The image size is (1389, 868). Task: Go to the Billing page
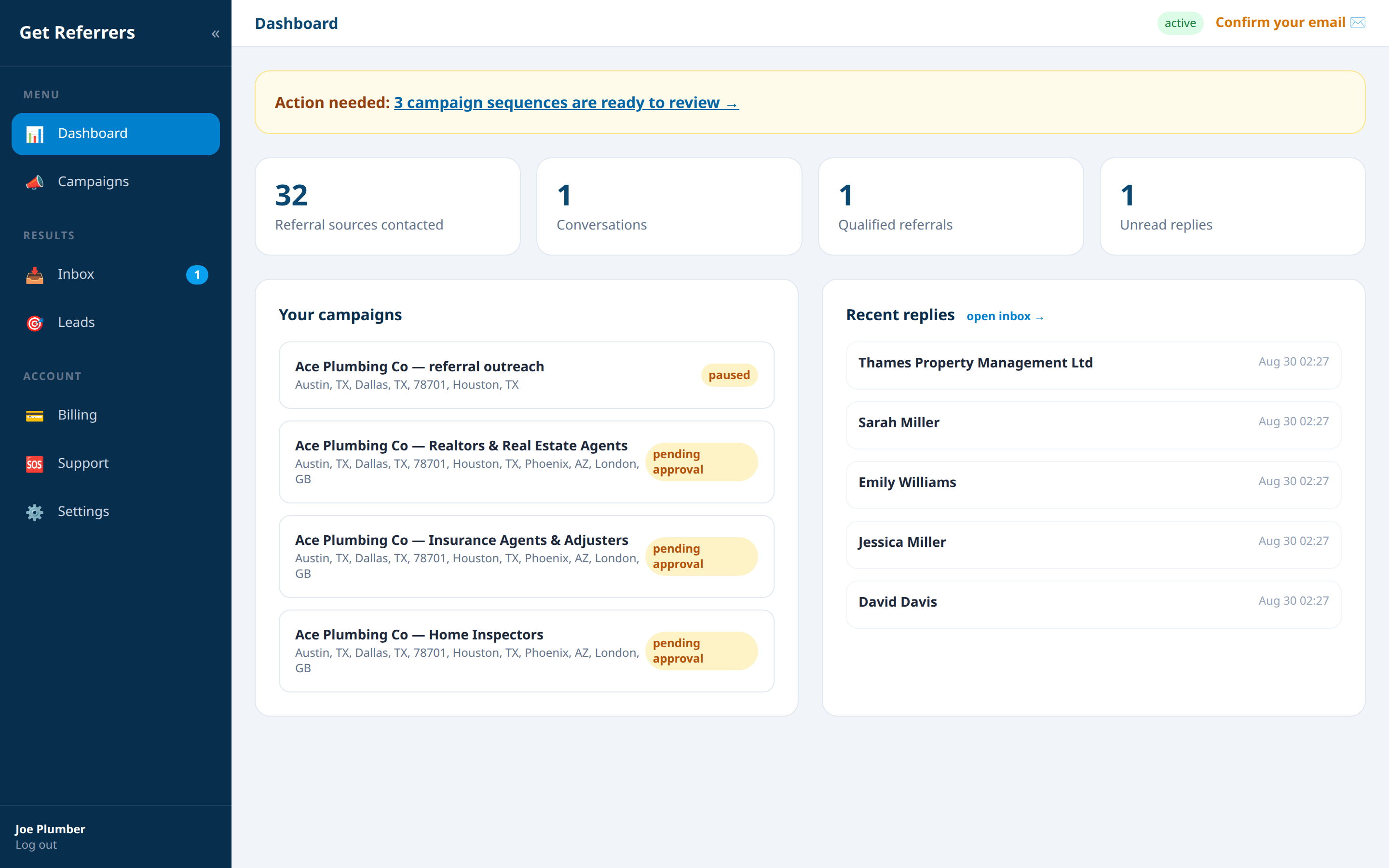(x=115, y=415)
